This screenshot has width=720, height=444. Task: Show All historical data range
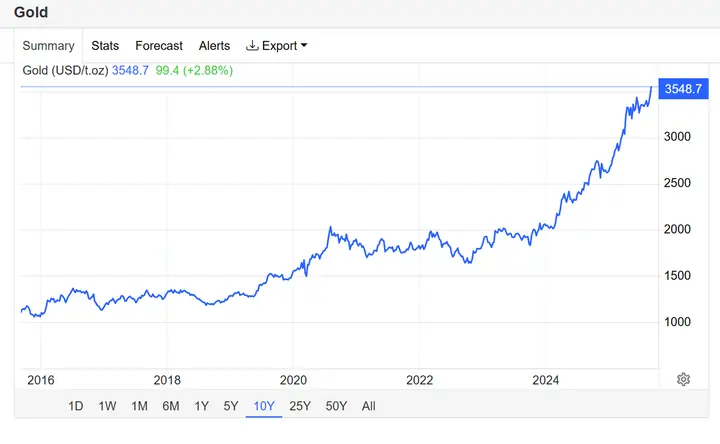click(x=369, y=406)
